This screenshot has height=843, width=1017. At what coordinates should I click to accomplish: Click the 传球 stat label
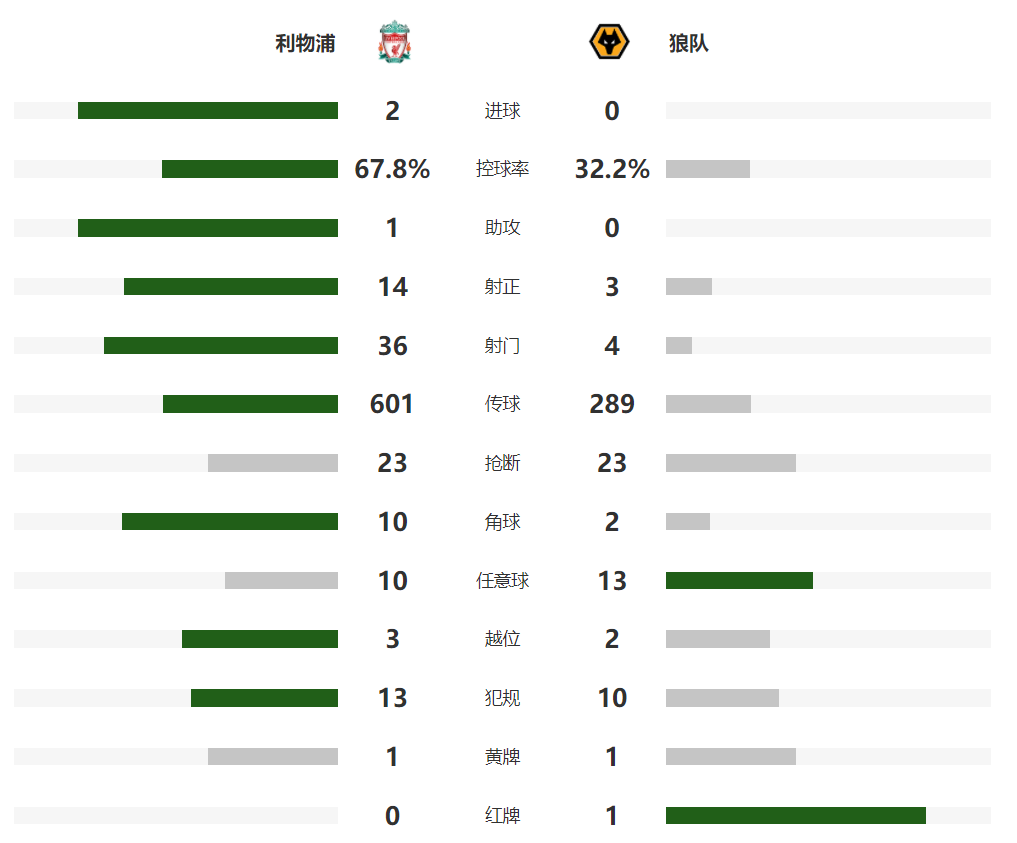click(502, 404)
